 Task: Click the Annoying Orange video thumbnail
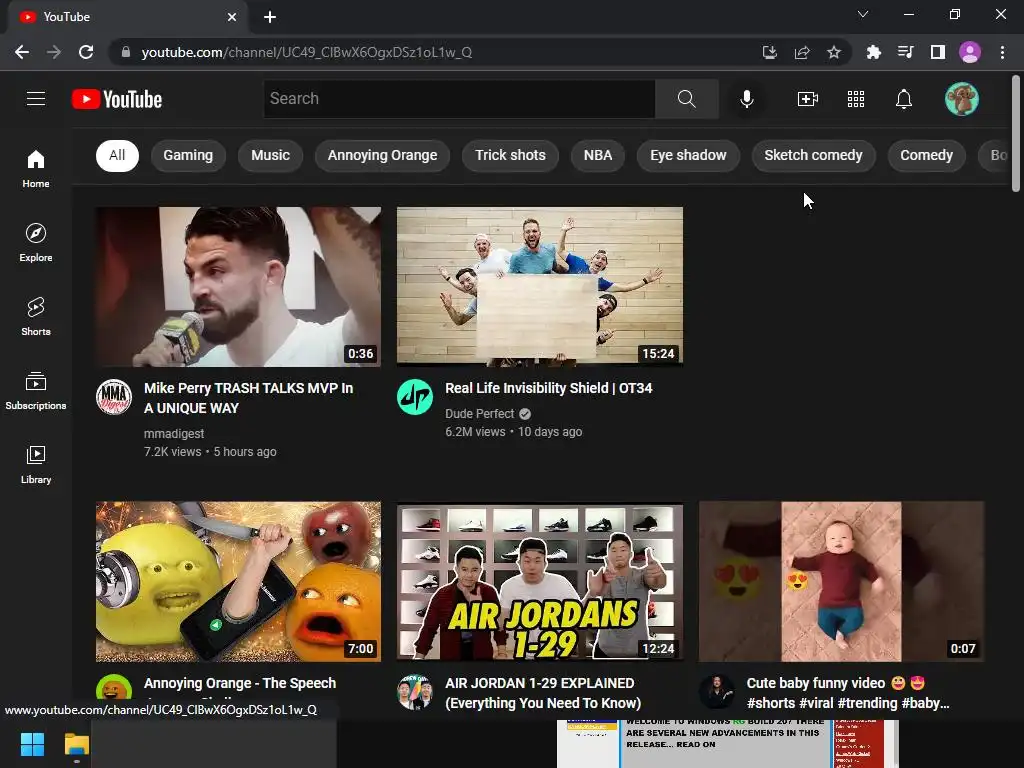click(238, 582)
